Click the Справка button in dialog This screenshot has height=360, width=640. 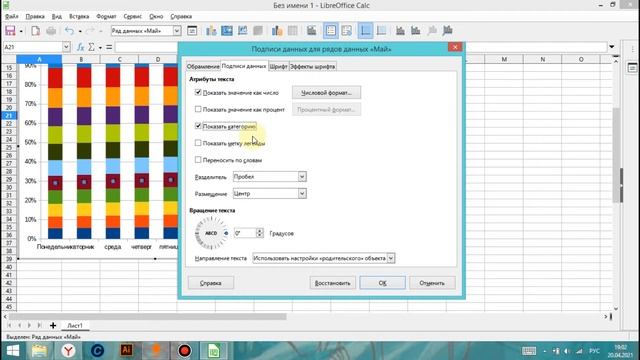(211, 283)
